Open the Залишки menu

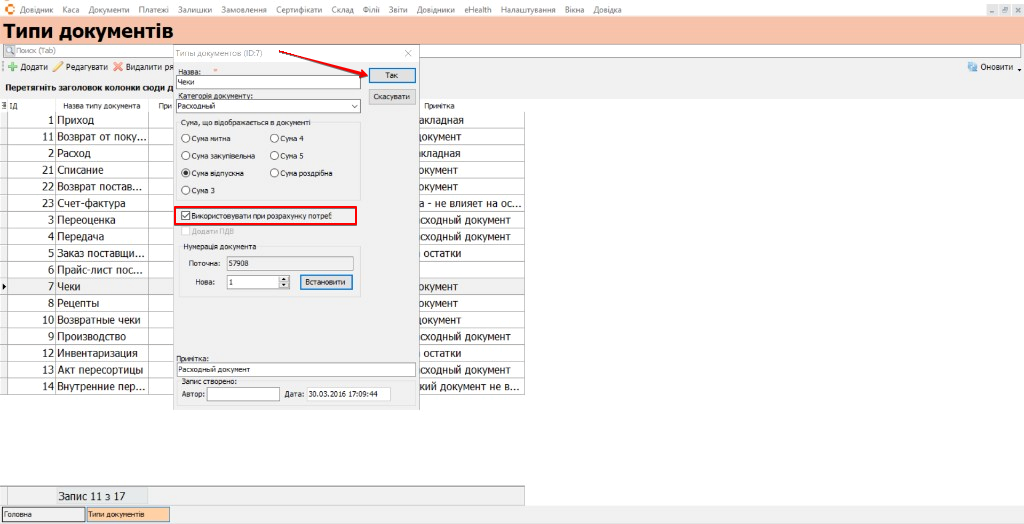coord(195,10)
